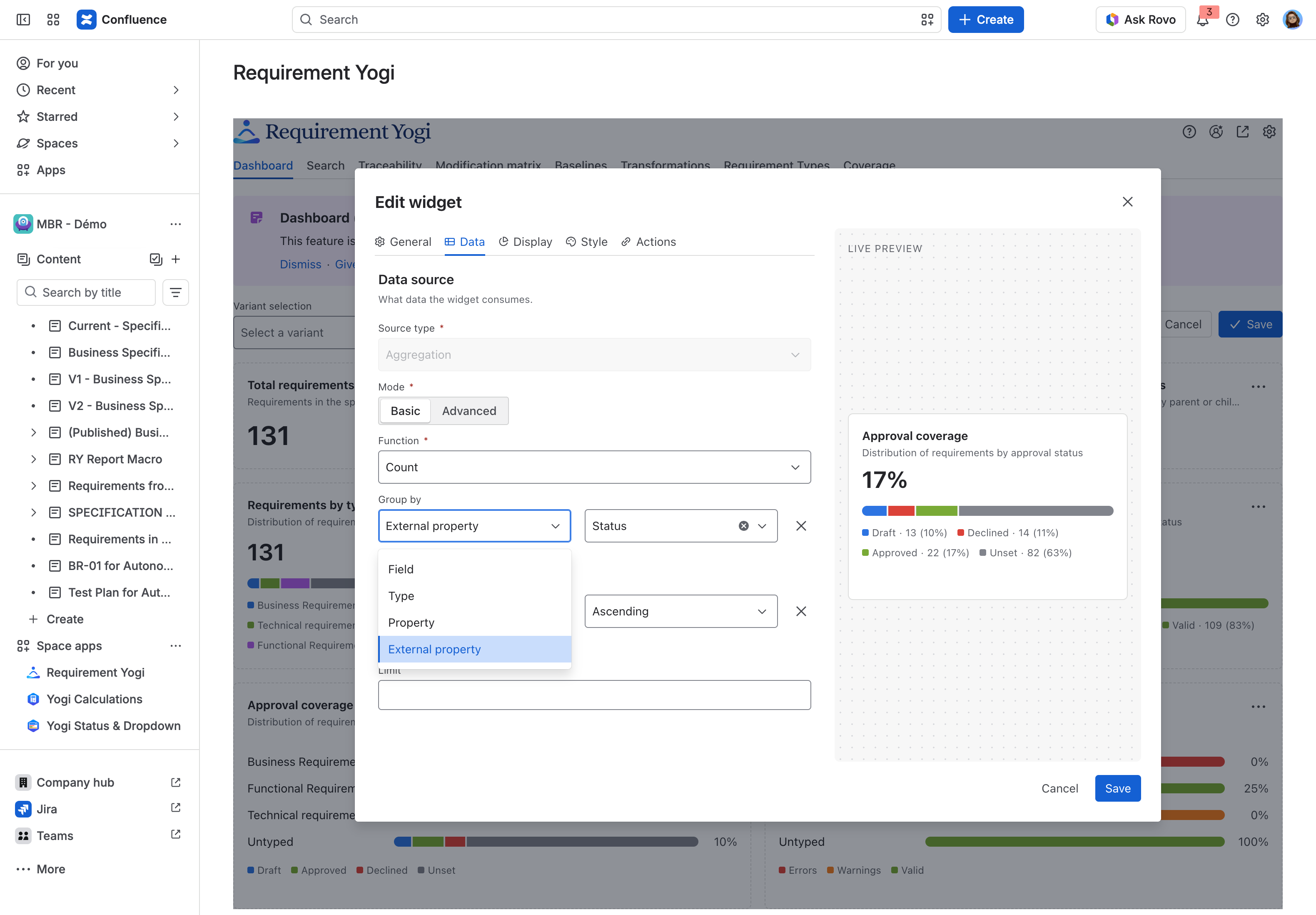This screenshot has width=1316, height=915.
Task: Open the help question mark icon
Action: click(x=1232, y=20)
